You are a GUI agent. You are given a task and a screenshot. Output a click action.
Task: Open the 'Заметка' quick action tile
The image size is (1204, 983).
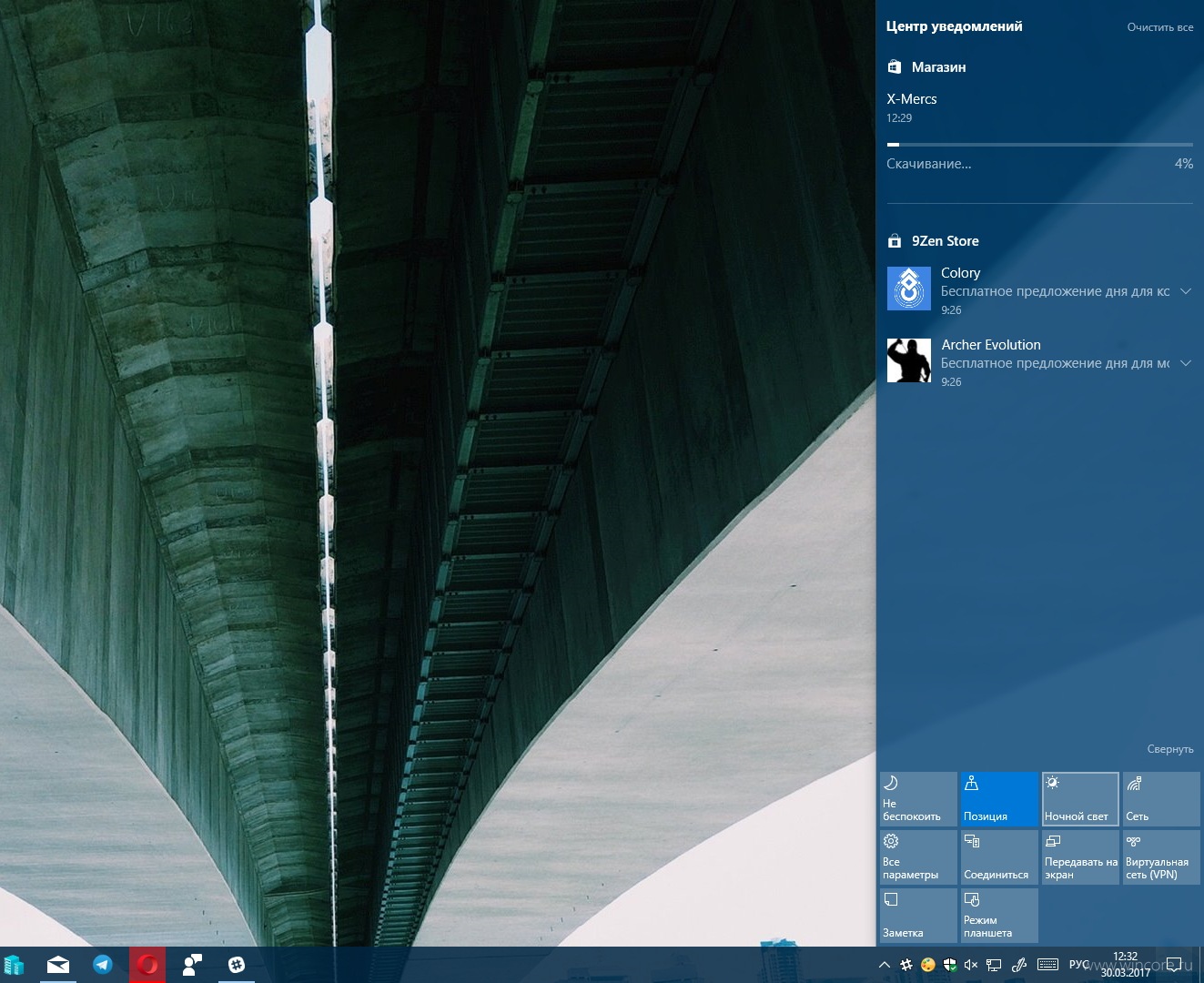click(x=918, y=916)
